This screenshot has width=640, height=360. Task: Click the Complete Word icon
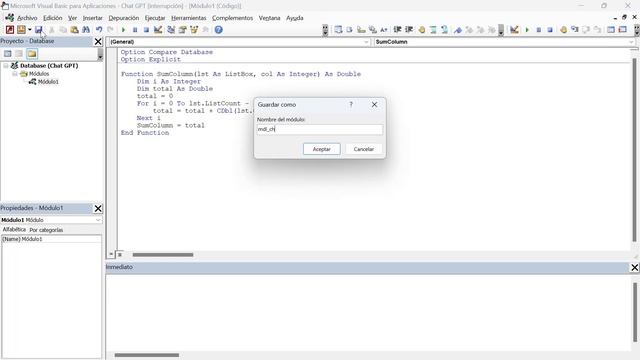click(384, 30)
